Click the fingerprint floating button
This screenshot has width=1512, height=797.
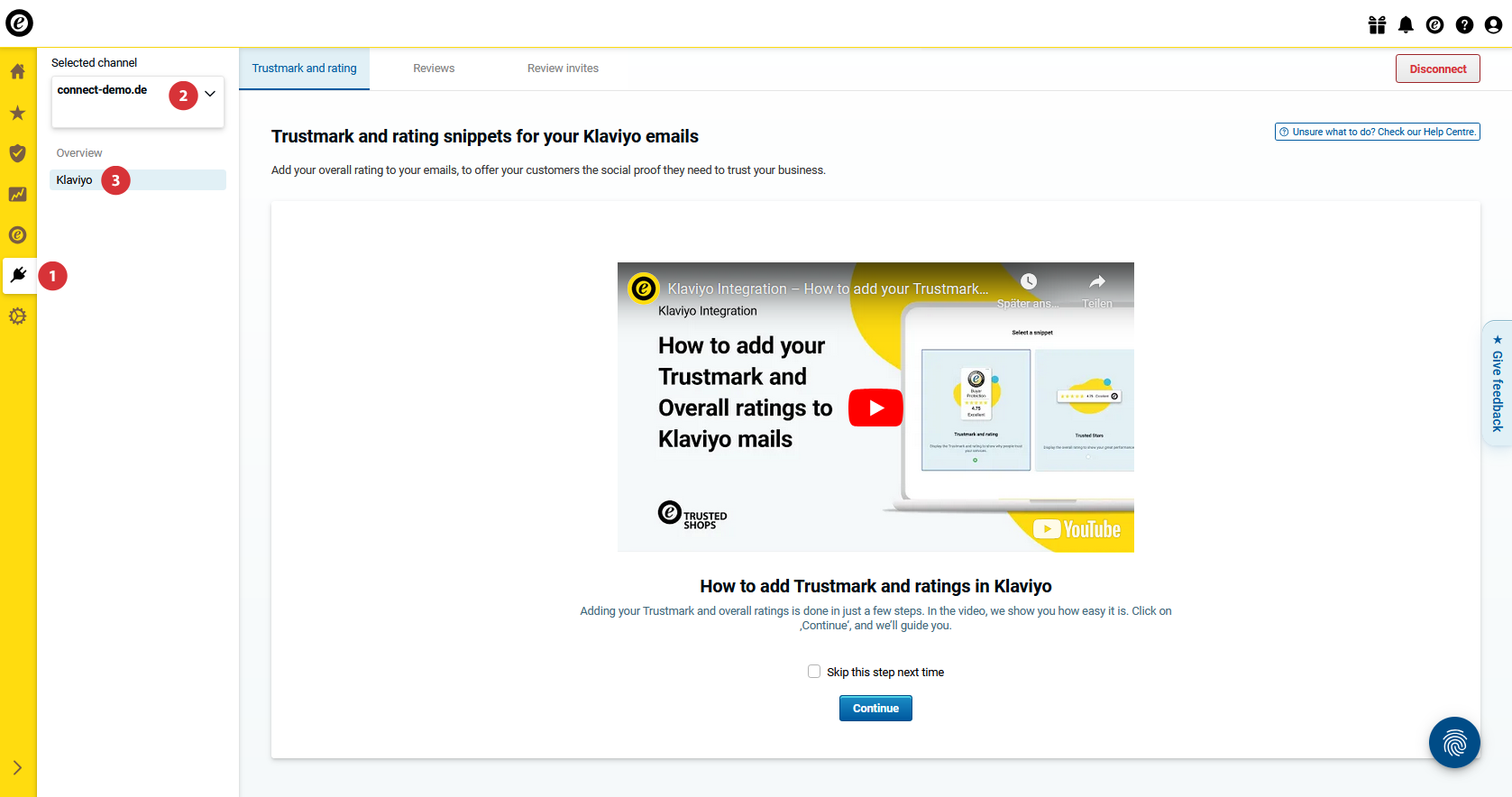click(x=1454, y=743)
